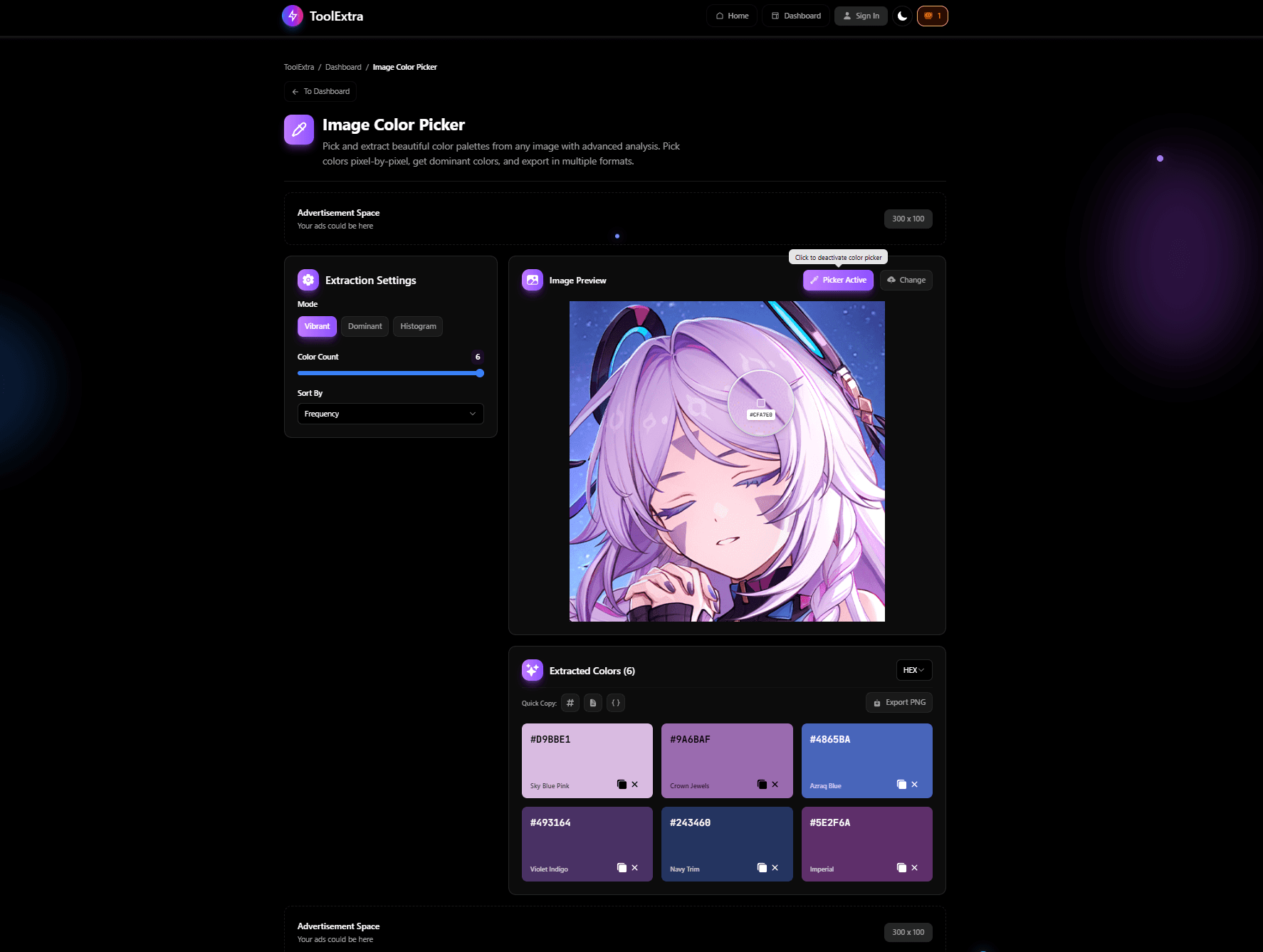
Task: Click the Extracted Colors sparkle icon
Action: pos(532,670)
